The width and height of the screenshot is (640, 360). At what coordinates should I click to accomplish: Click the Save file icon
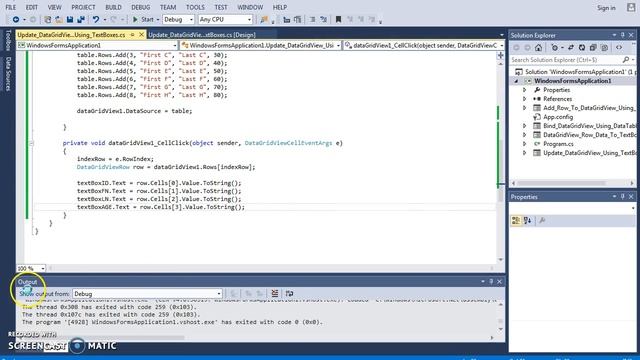click(x=70, y=19)
